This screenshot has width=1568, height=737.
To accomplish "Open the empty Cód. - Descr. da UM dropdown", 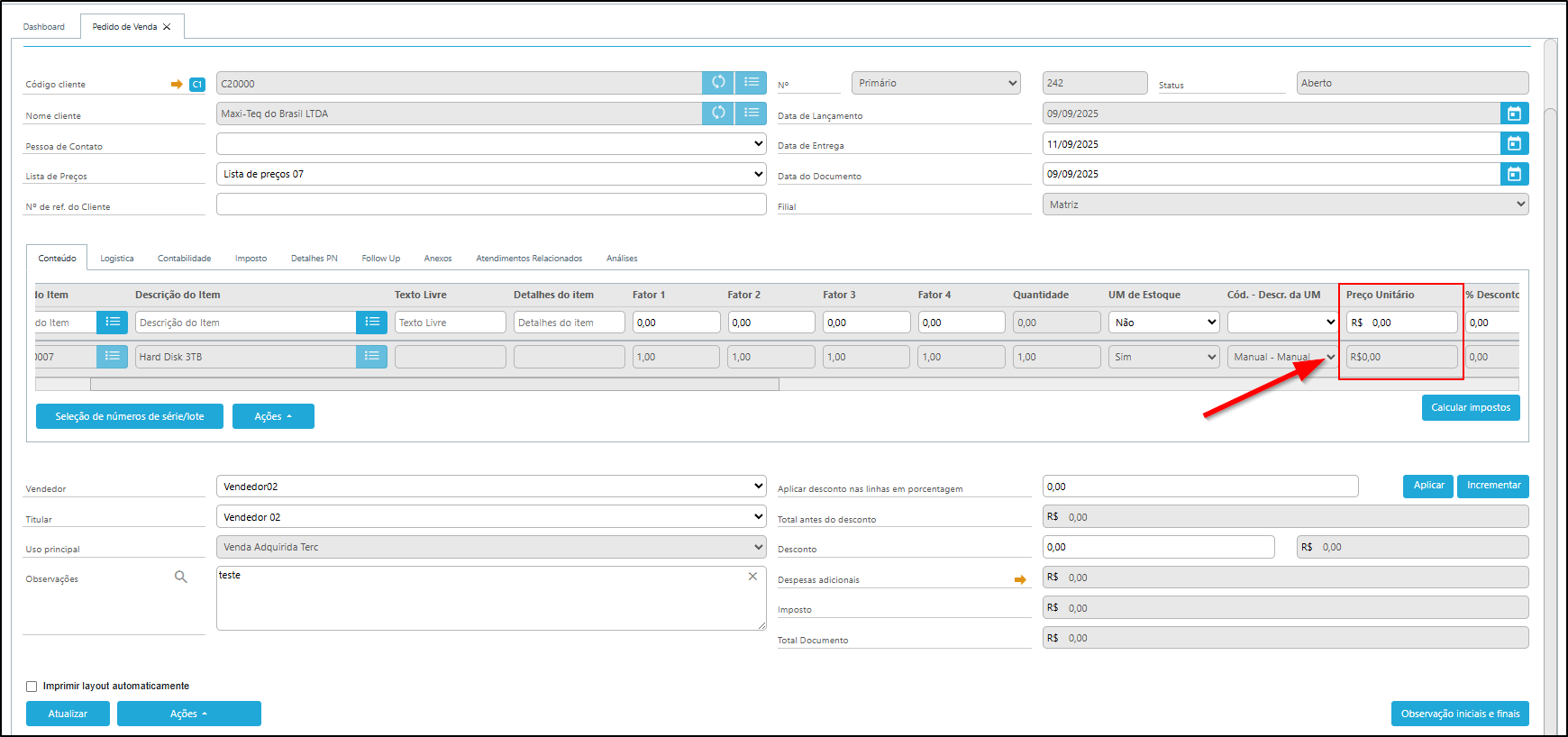I will click(1283, 323).
